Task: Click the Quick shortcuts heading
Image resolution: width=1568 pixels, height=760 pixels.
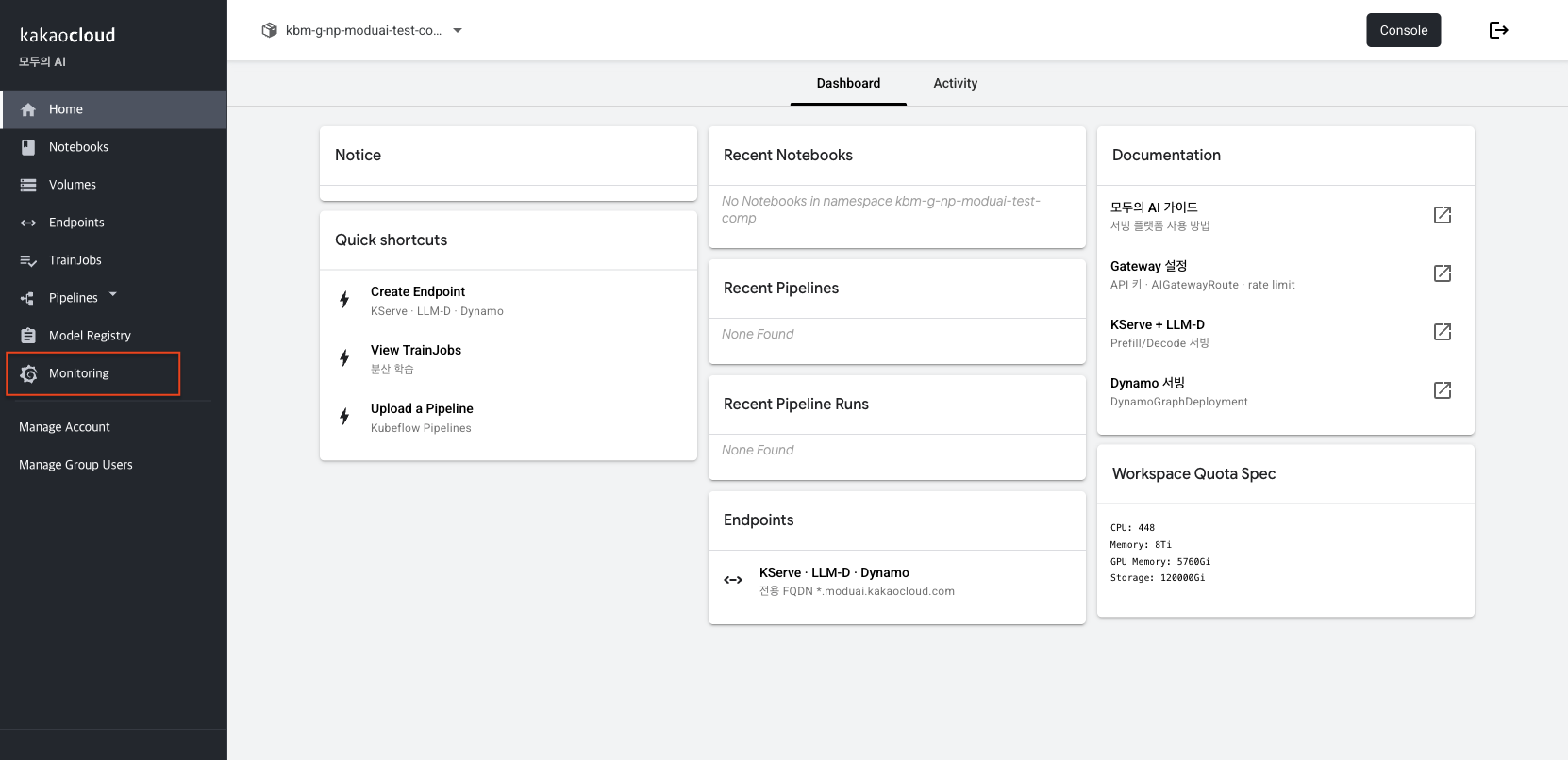Action: click(391, 240)
